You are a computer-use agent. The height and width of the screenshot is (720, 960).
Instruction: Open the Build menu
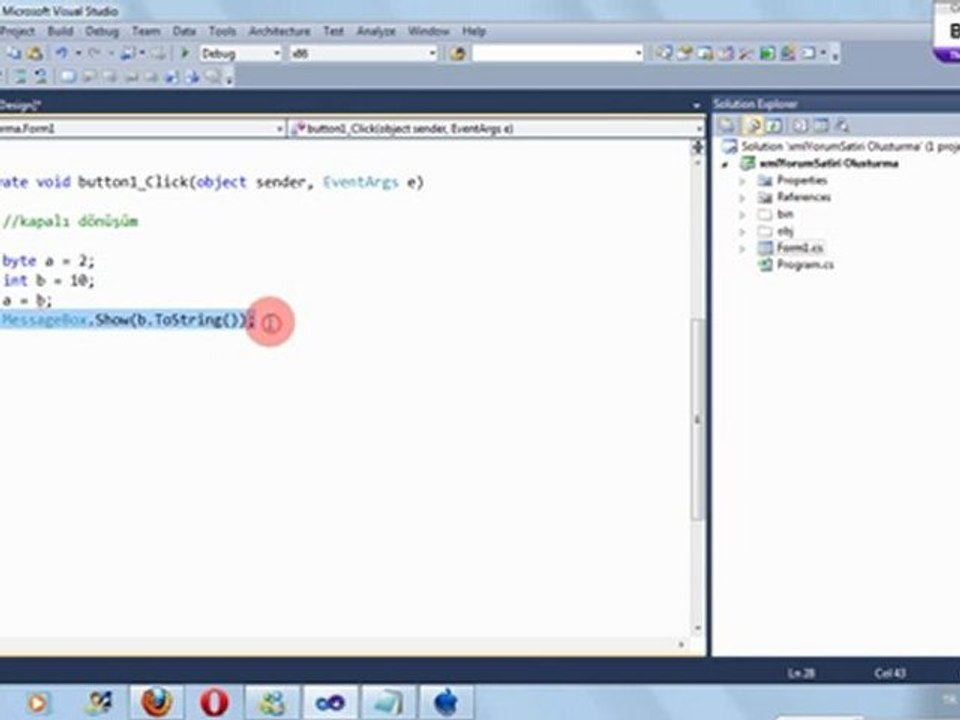pos(60,31)
